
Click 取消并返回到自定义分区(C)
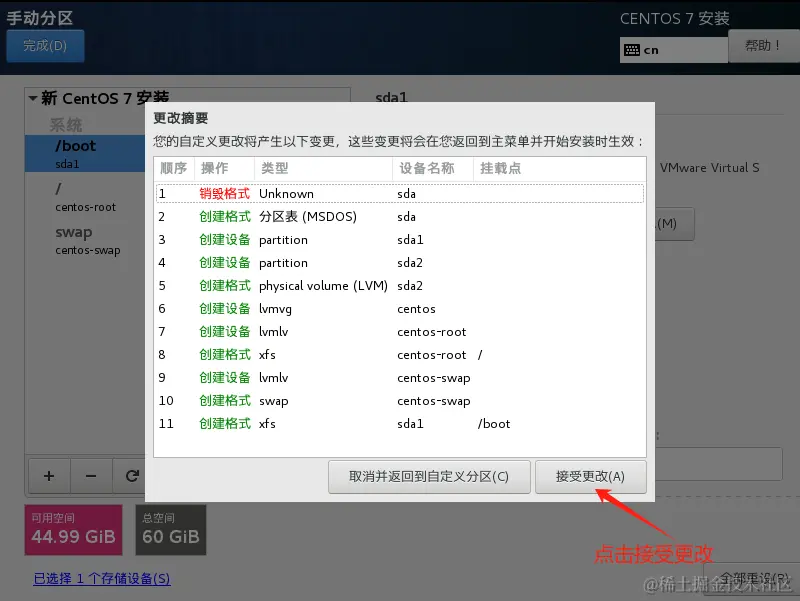[x=430, y=477]
